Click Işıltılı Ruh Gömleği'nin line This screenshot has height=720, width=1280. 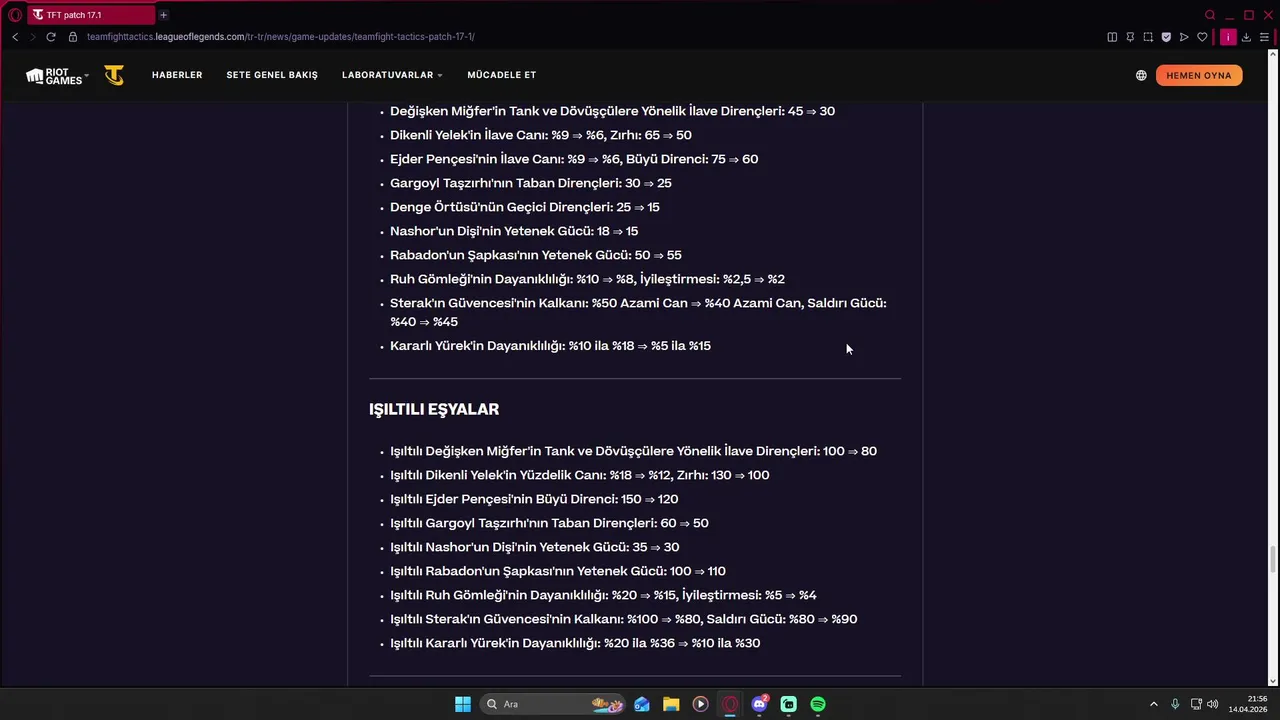point(603,595)
